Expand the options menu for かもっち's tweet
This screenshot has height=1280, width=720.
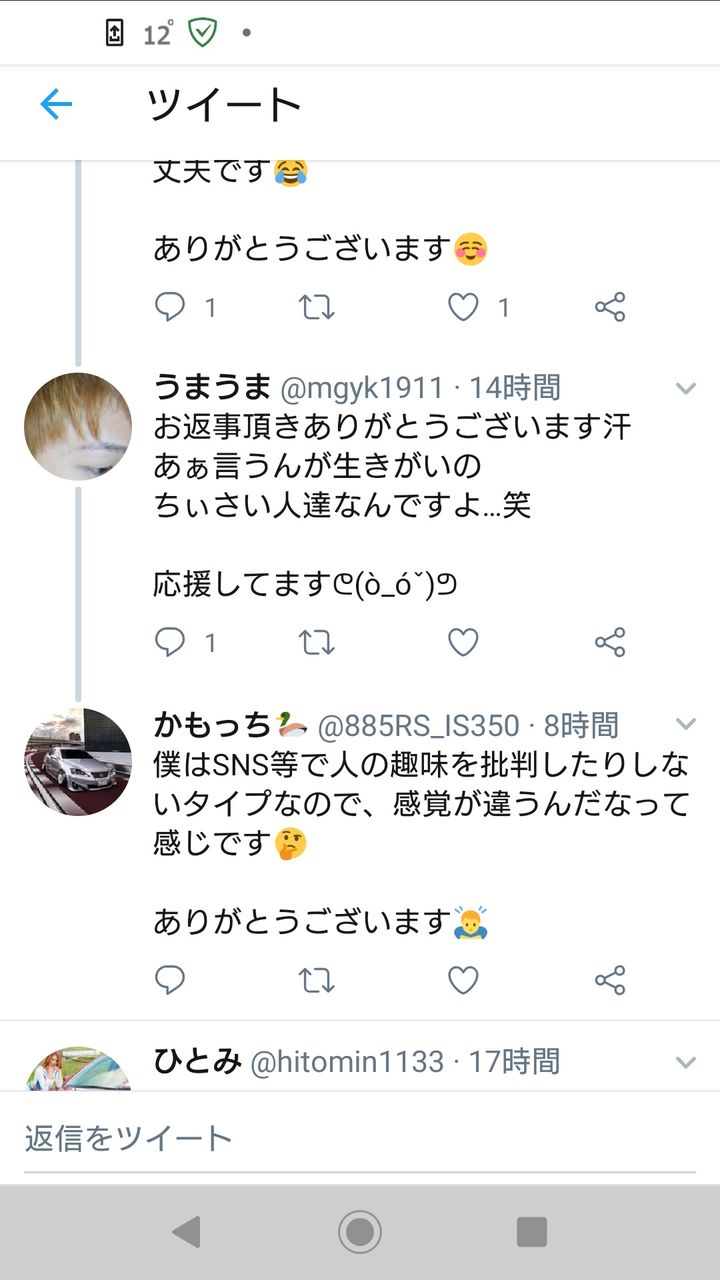[x=686, y=724]
